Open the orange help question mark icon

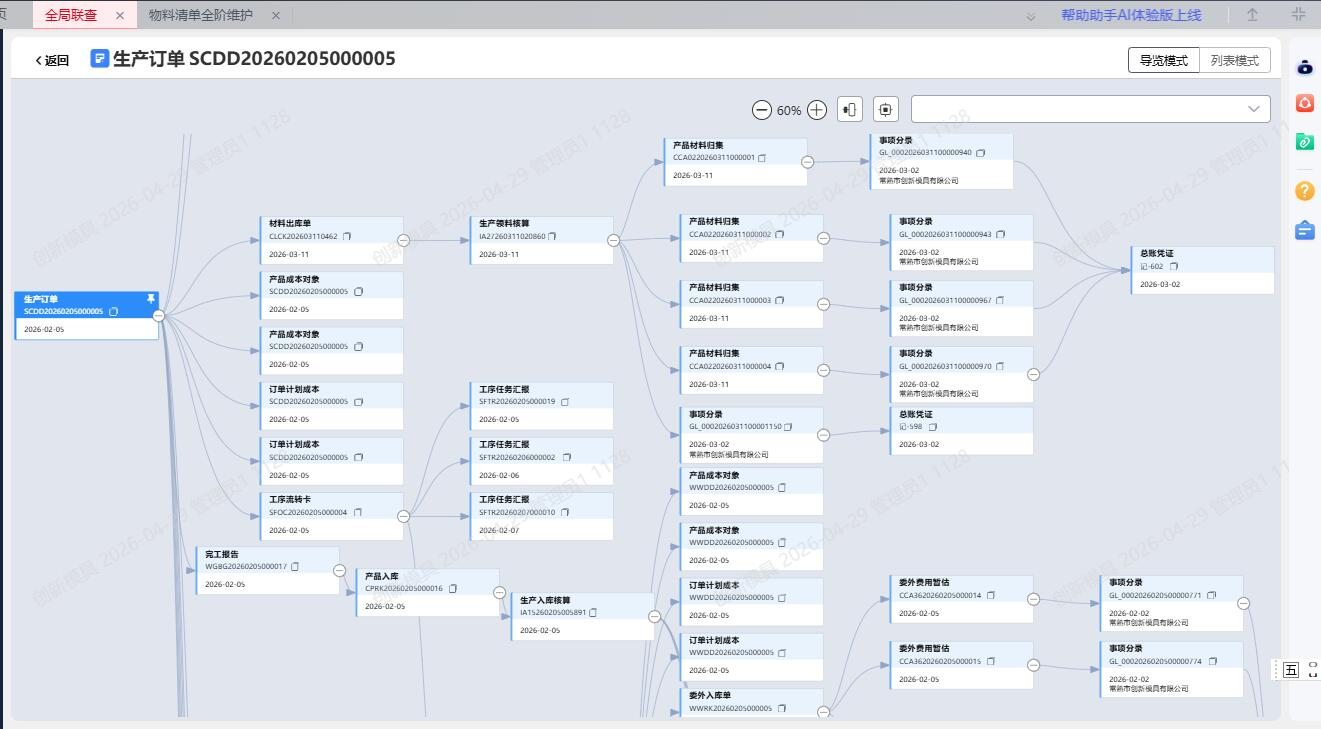tap(1304, 190)
